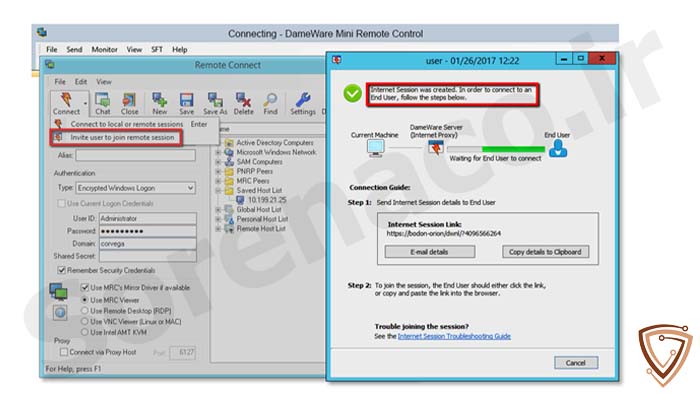Expand SAM Computers tree node
The height and width of the screenshot is (394, 700).
(218, 162)
